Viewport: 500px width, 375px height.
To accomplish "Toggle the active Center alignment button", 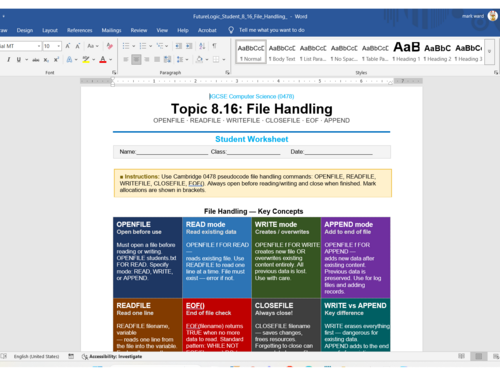I will point(136,60).
